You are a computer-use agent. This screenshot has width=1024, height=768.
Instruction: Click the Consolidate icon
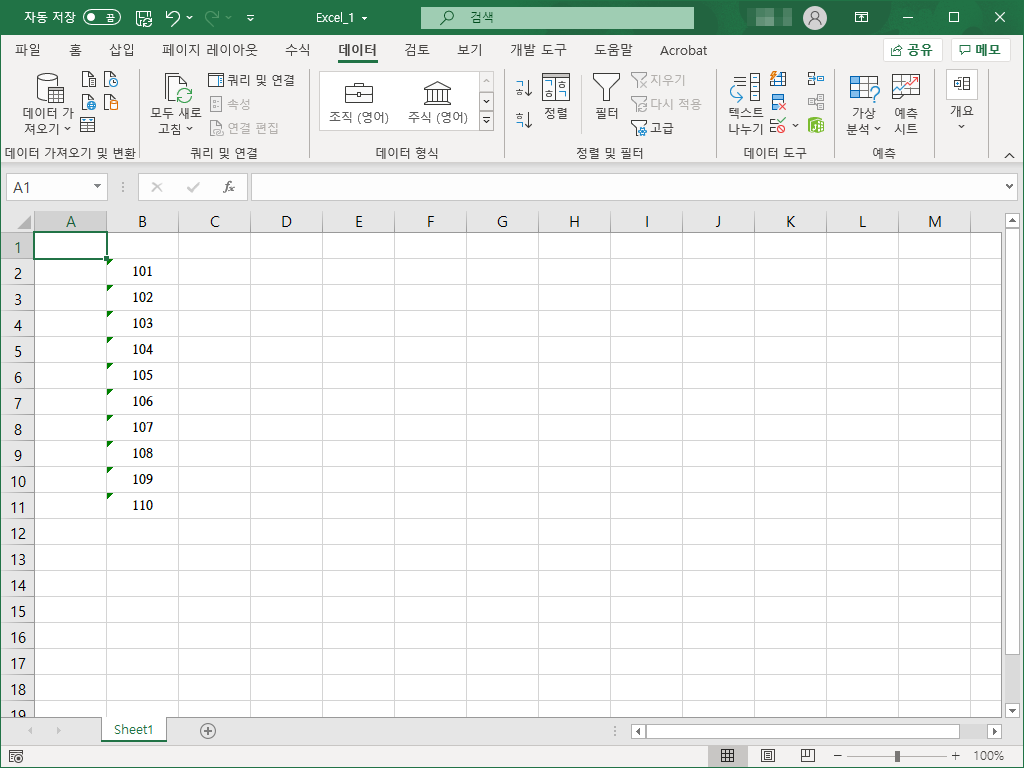tap(816, 79)
